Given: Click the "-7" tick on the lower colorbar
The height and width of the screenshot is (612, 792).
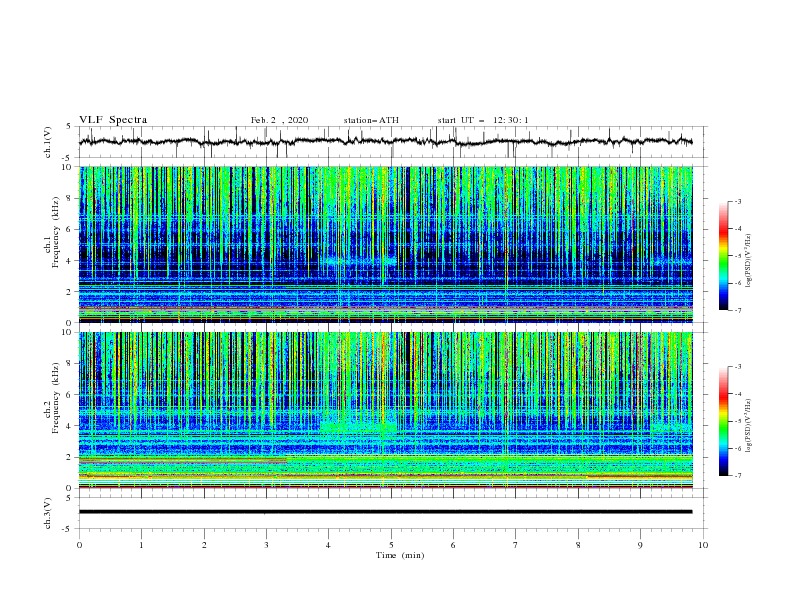Looking at the screenshot, I should [738, 476].
